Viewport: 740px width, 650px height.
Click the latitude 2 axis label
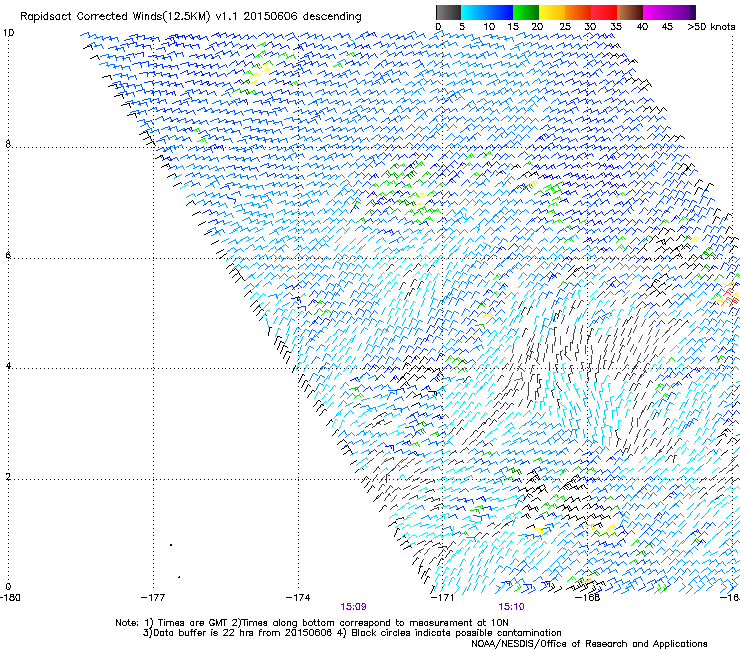[8, 476]
